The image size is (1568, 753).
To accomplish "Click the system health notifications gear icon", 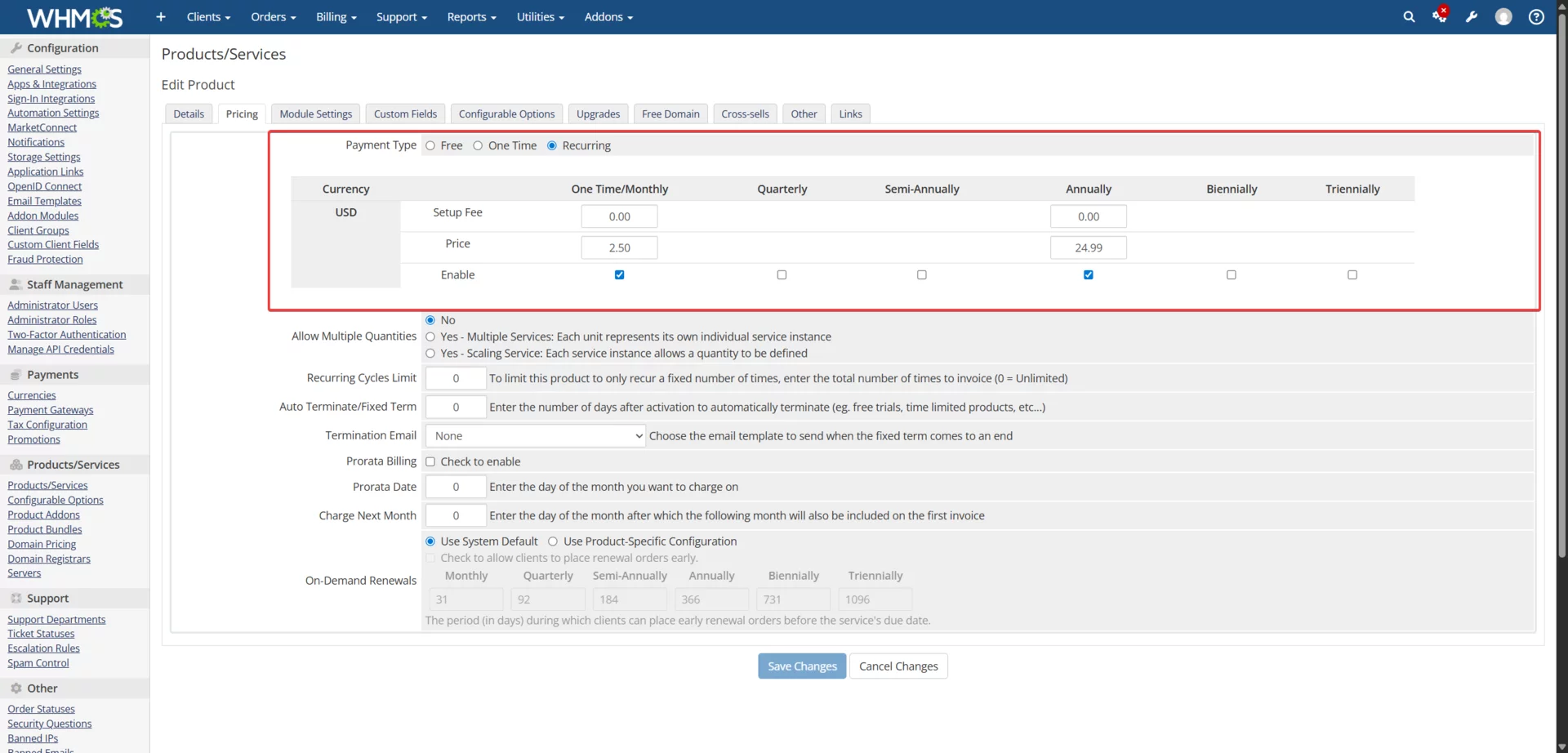I will click(x=1439, y=16).
